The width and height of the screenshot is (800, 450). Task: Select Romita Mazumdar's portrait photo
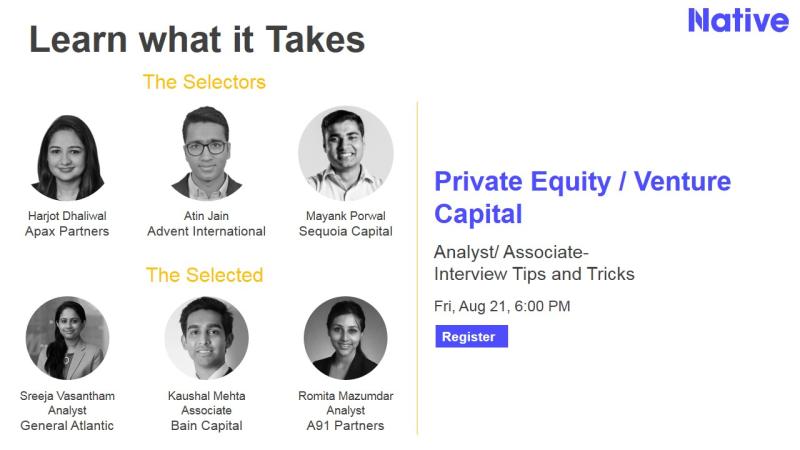tap(345, 338)
